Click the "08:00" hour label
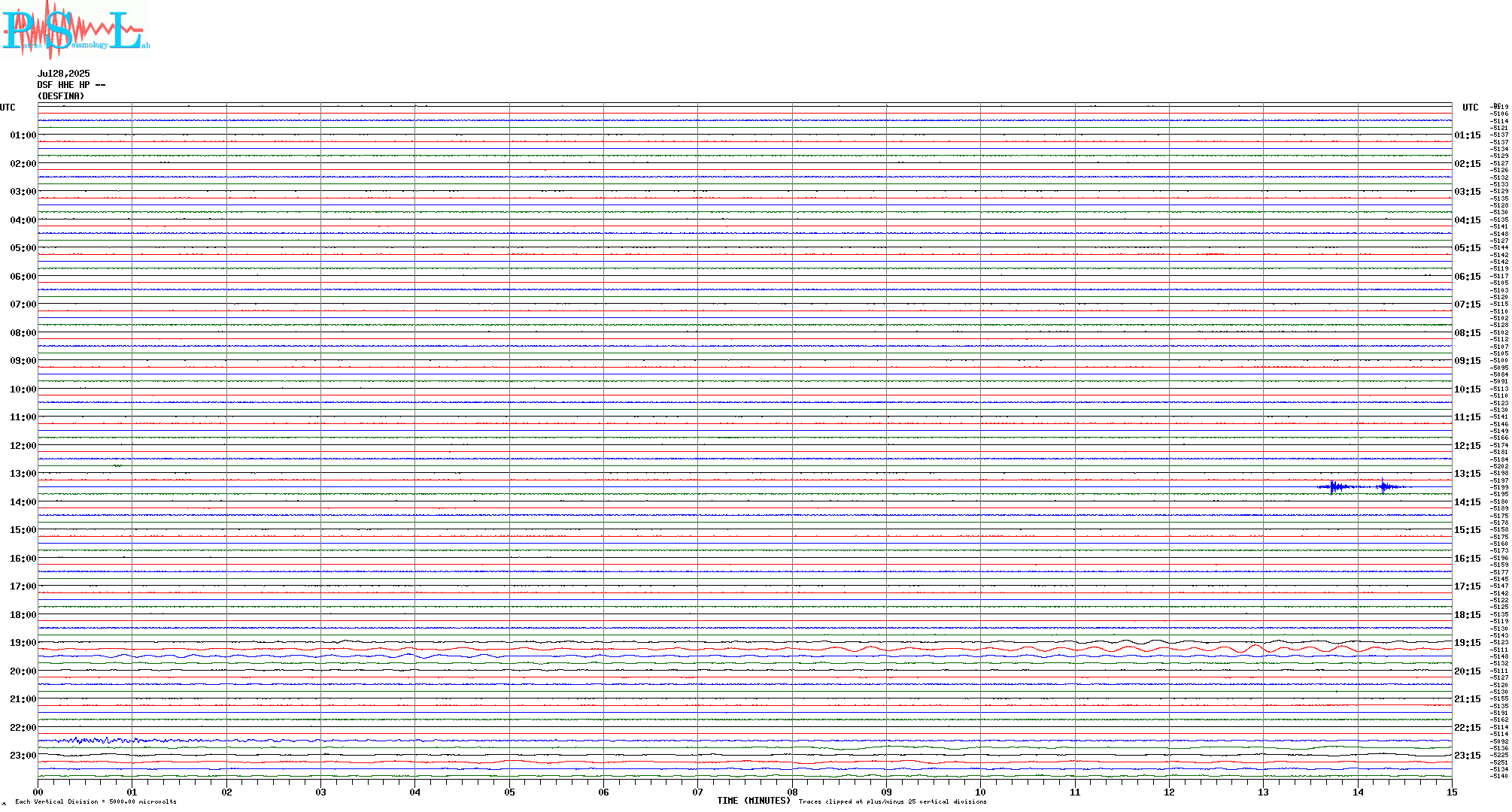The width and height of the screenshot is (1512, 812). click(23, 333)
